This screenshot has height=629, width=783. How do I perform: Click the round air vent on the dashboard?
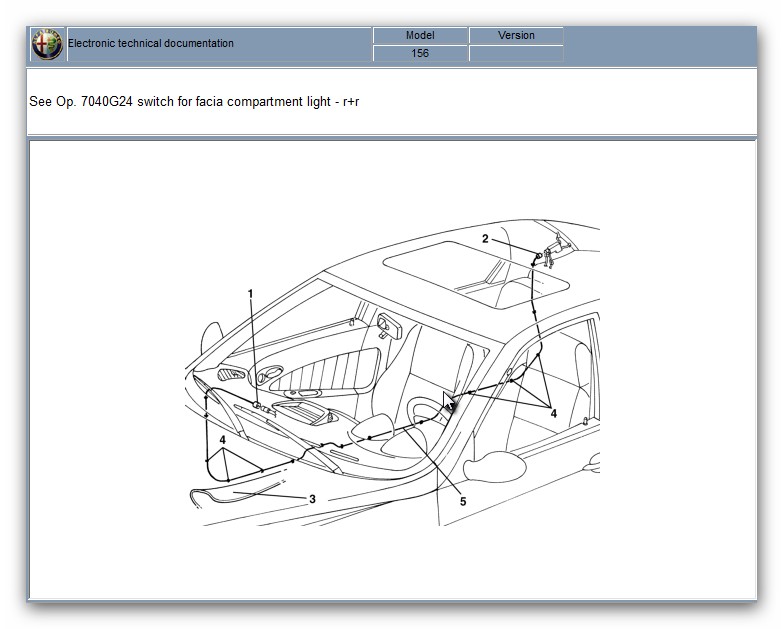pos(270,377)
